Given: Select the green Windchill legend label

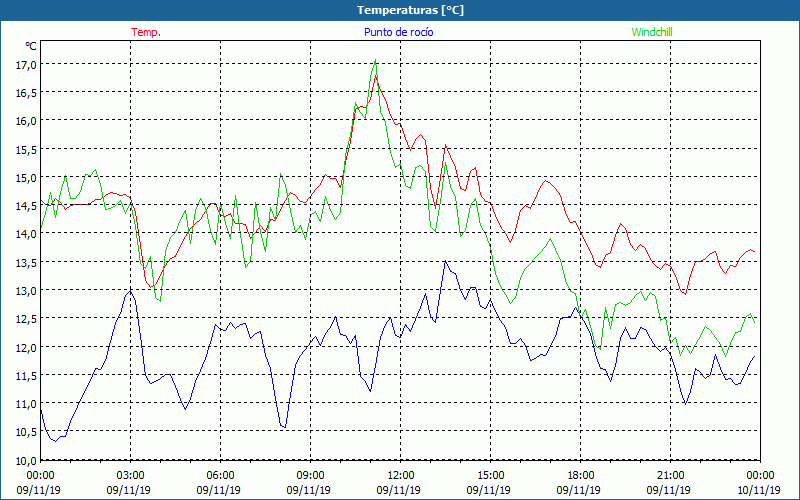Looking at the screenshot, I should pos(652,32).
